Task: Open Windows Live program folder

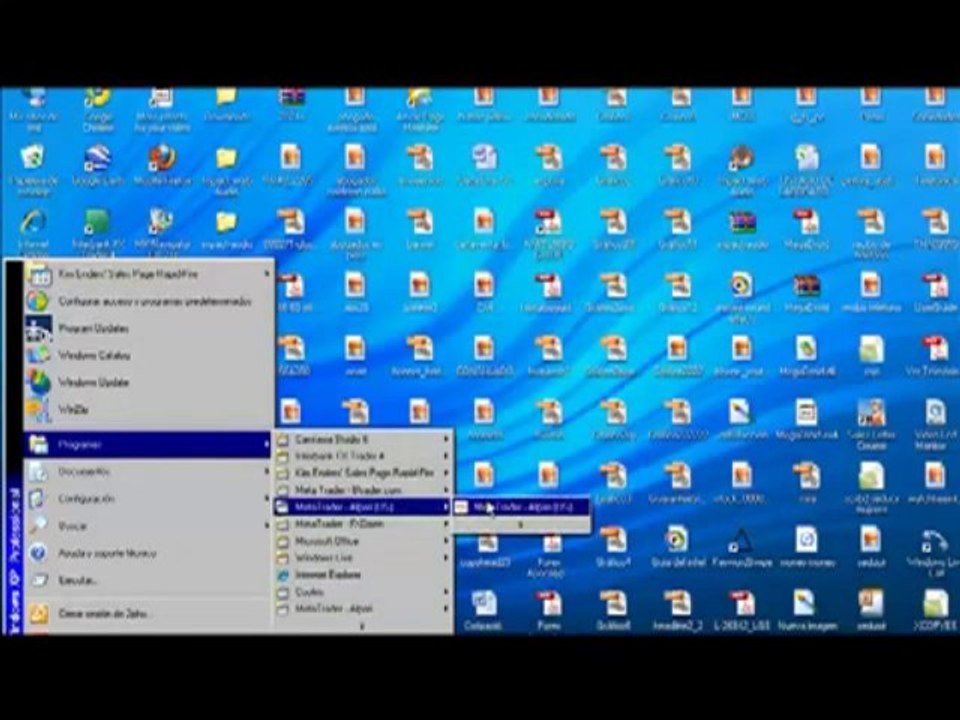Action: click(364, 558)
